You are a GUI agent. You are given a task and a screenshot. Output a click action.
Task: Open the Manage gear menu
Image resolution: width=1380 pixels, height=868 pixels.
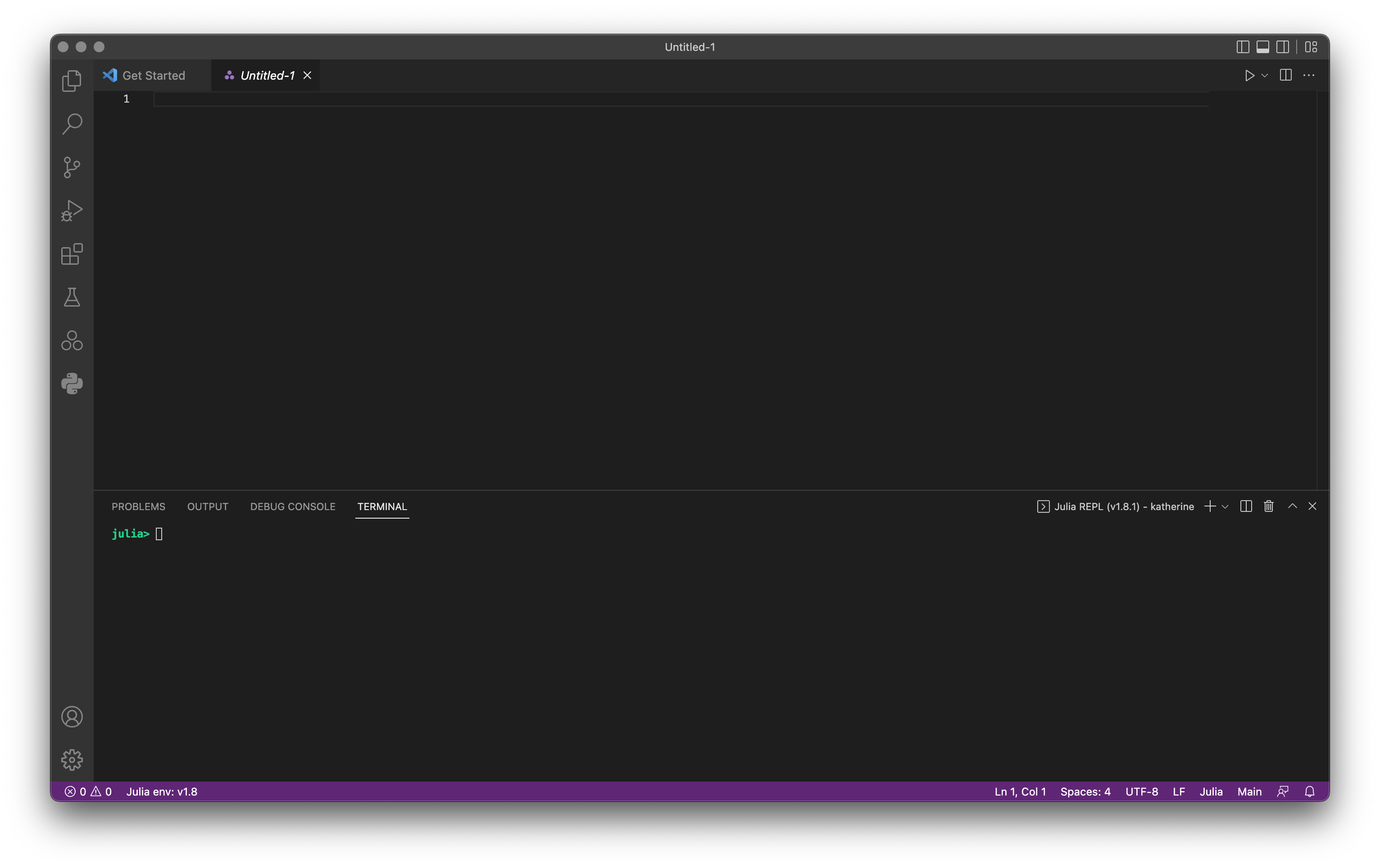(x=72, y=759)
